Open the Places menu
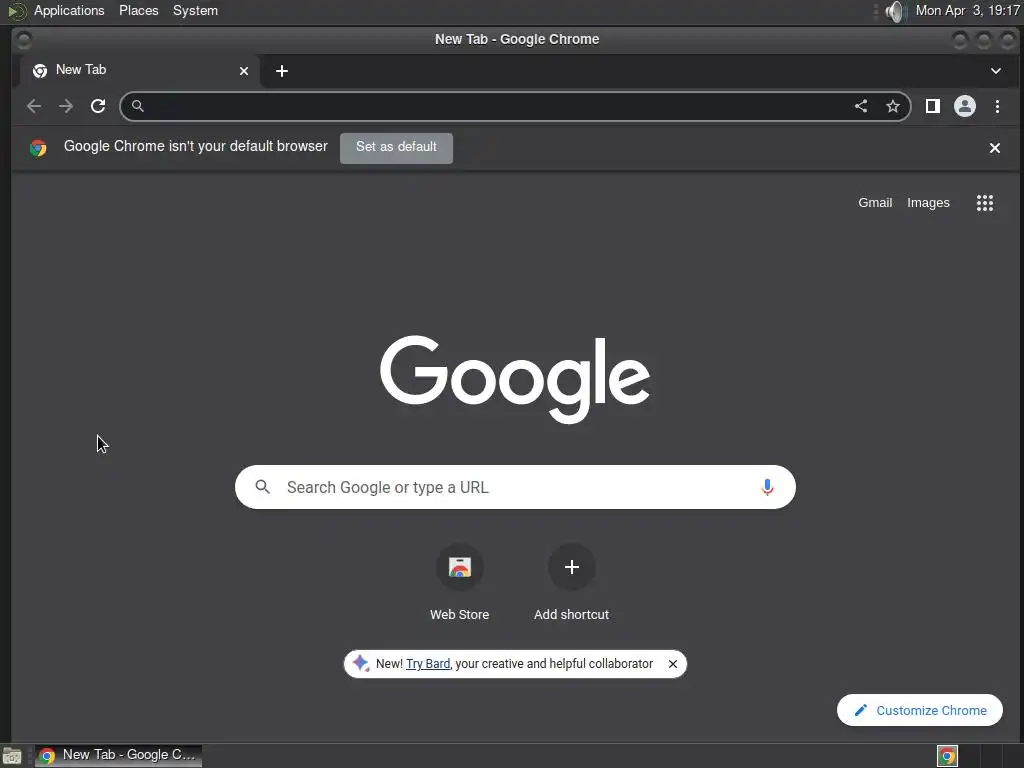Viewport: 1024px width, 768px height. (138, 10)
